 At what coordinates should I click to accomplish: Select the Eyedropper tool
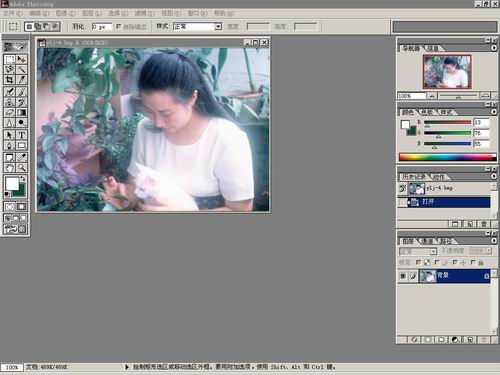(21, 157)
